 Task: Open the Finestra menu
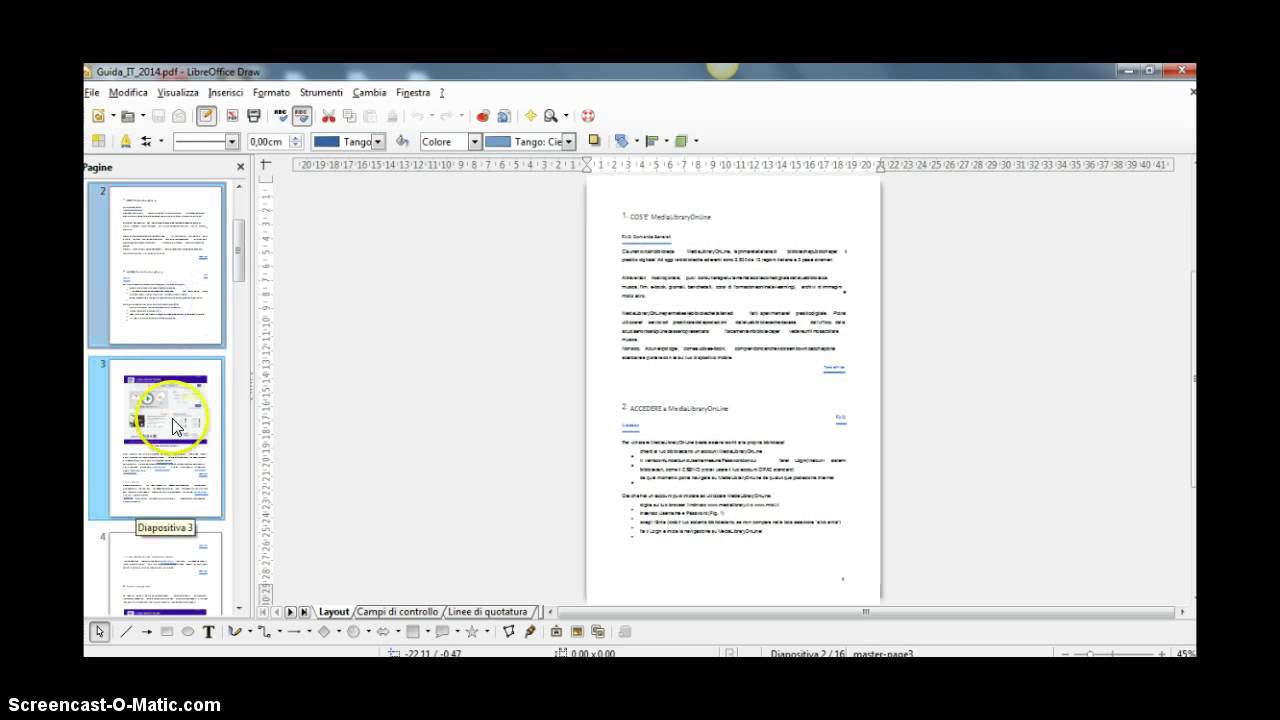pos(413,92)
